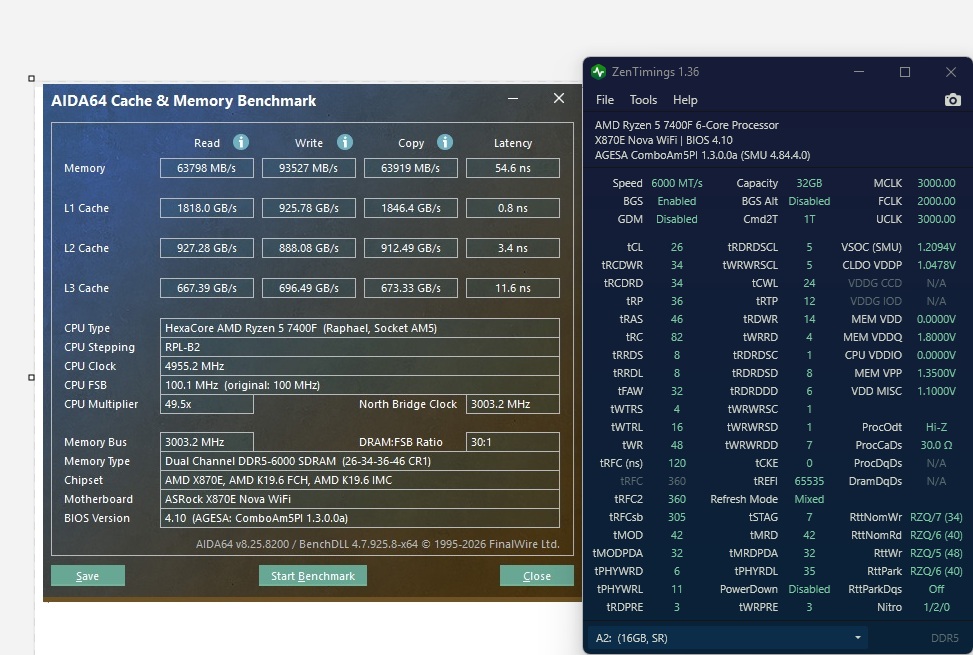The width and height of the screenshot is (973, 655).
Task: Click the Cmd2T value 1T
Action: coord(809,219)
